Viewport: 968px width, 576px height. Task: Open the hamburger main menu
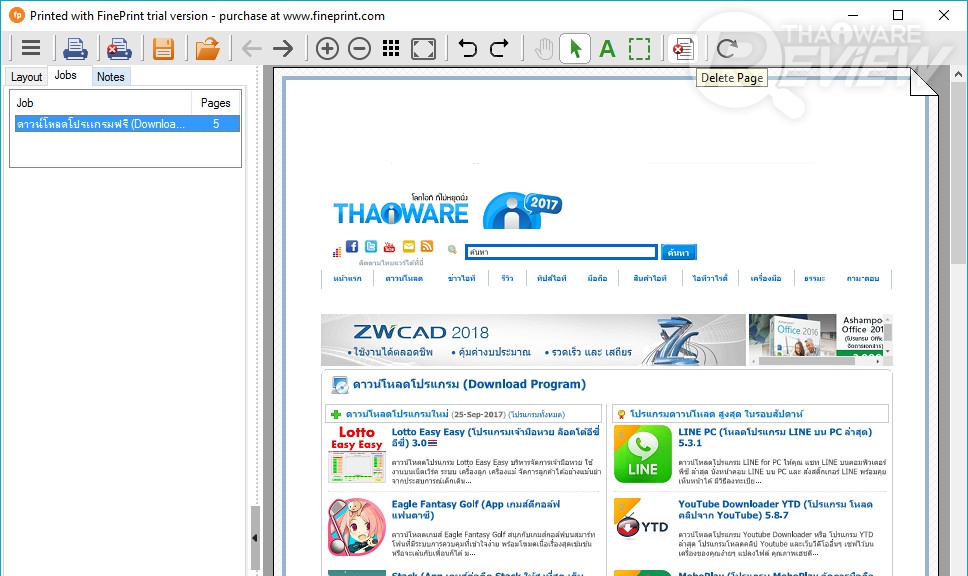tap(30, 48)
